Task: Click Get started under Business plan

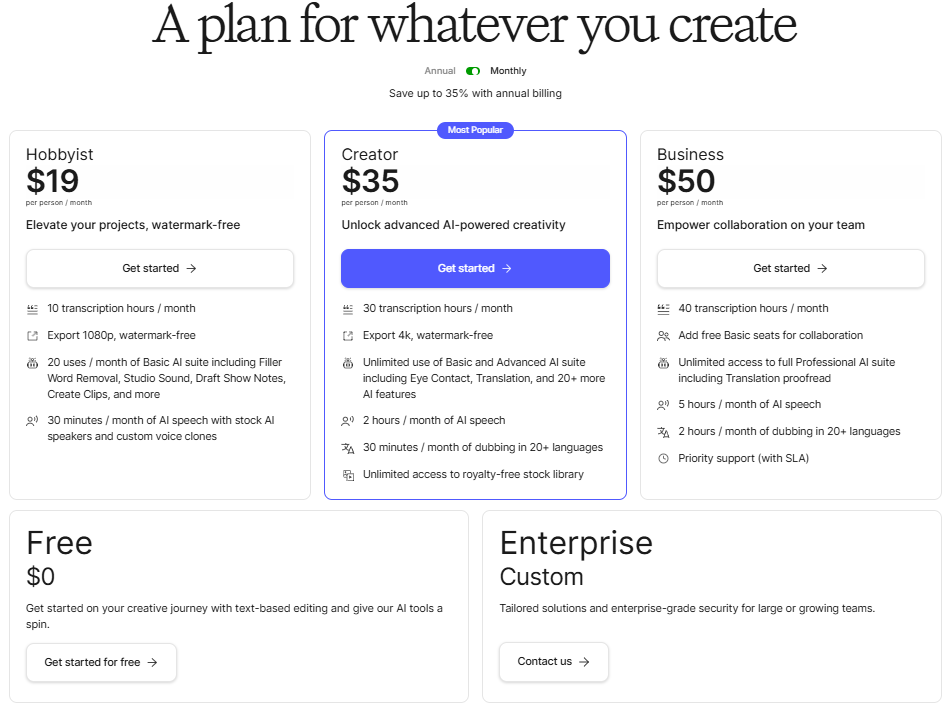Action: (790, 268)
